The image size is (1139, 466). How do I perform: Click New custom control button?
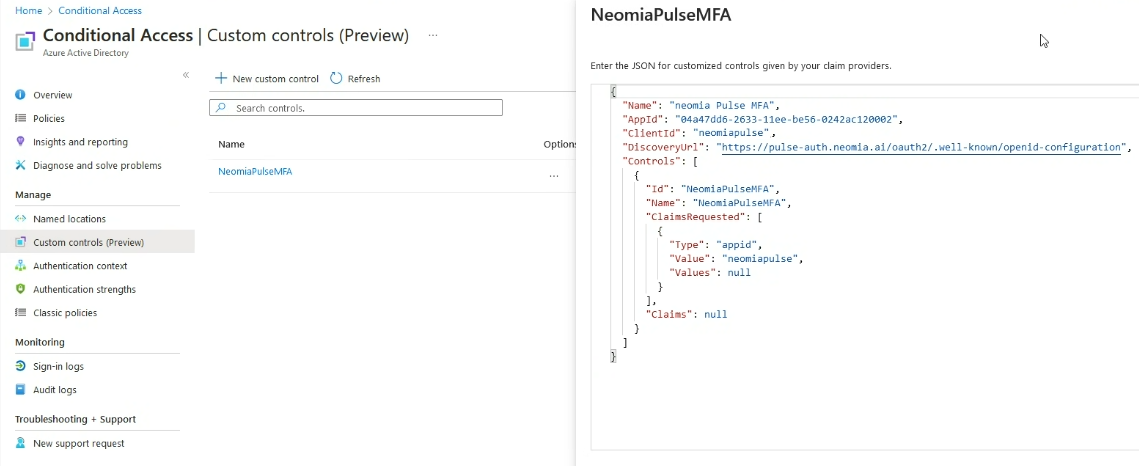[267, 78]
